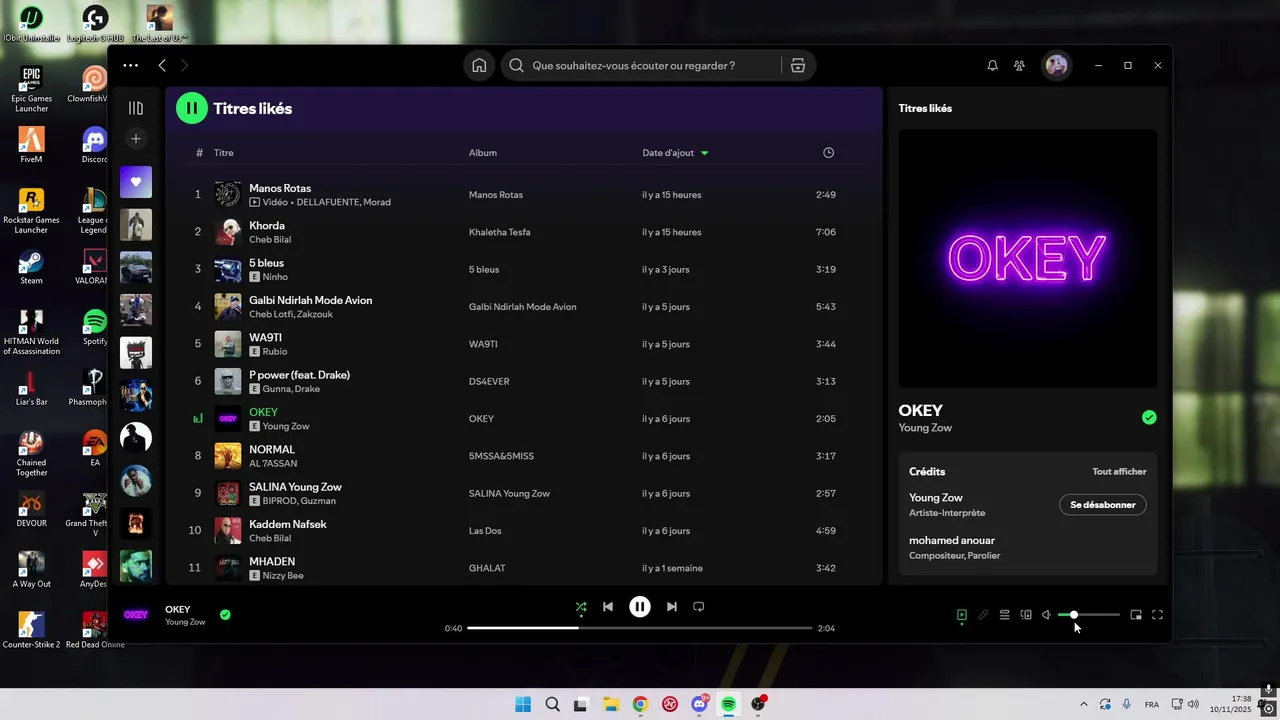Click the WA9TI track cover thumbnail
The height and width of the screenshot is (720, 1280).
pyautogui.click(x=228, y=344)
